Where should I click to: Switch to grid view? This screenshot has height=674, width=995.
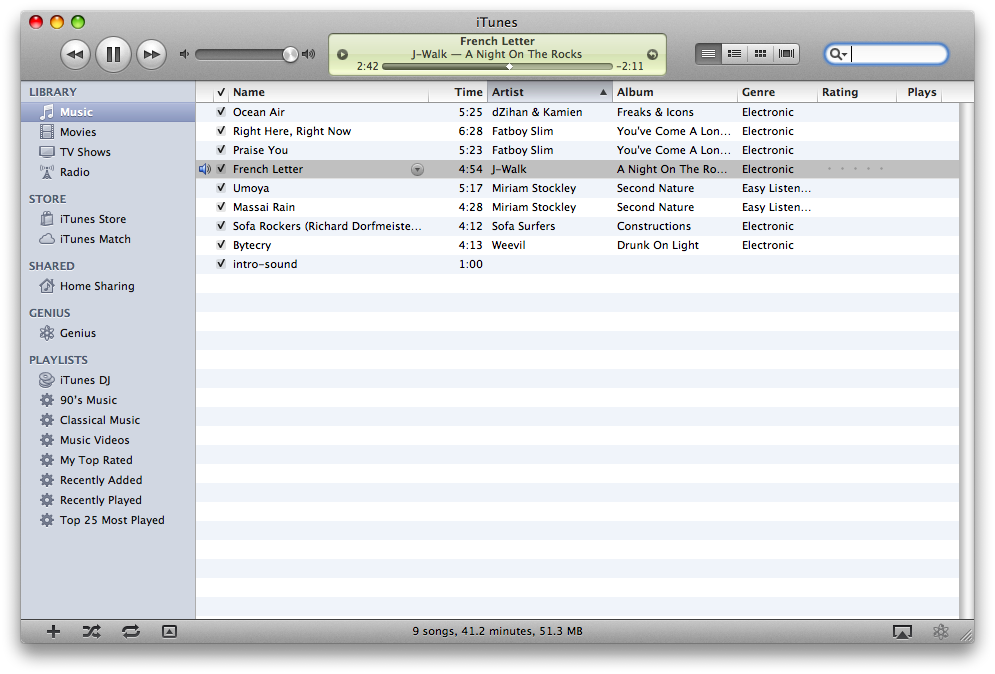pos(760,54)
